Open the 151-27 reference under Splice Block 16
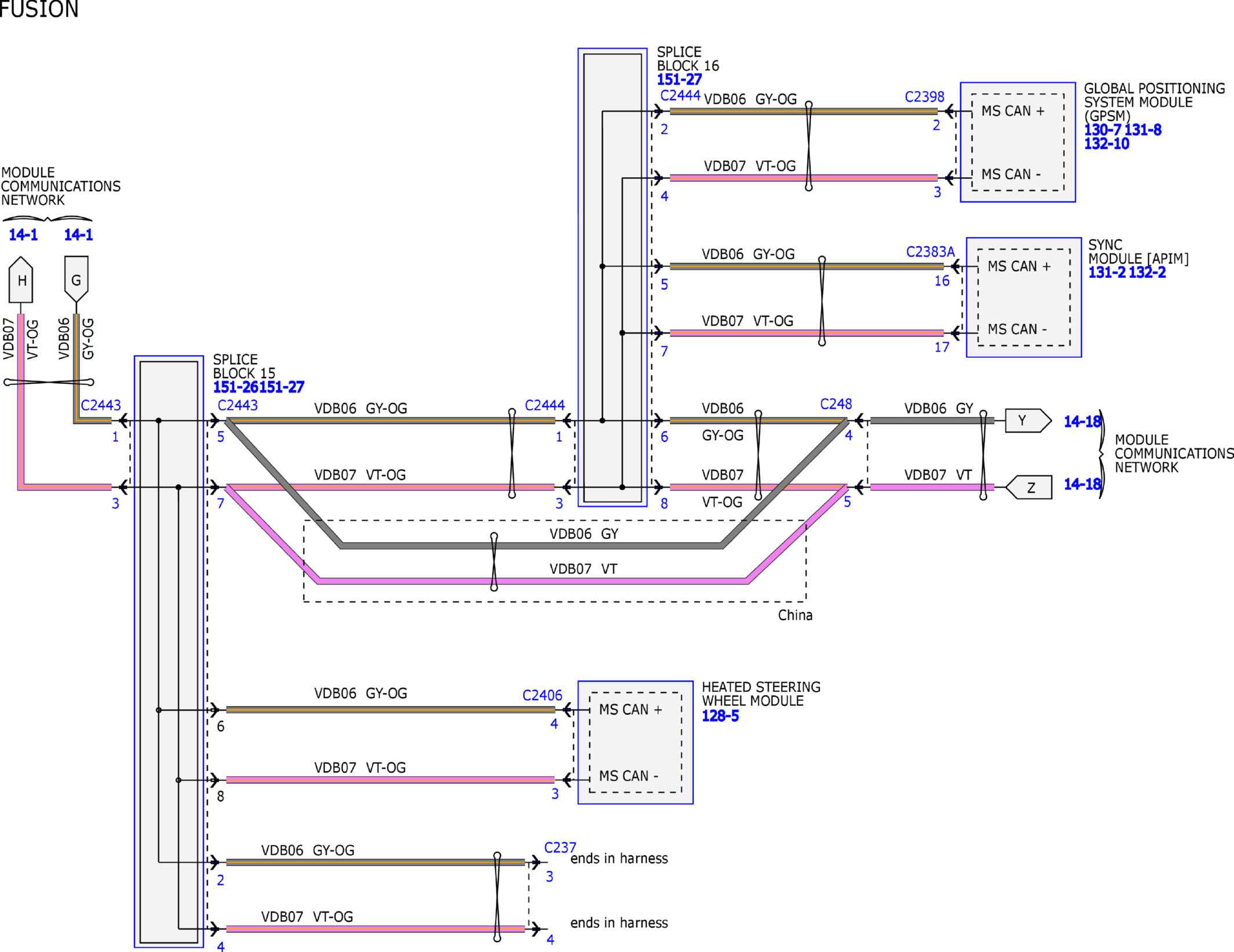Image resolution: width=1234 pixels, height=952 pixels. coord(679,79)
